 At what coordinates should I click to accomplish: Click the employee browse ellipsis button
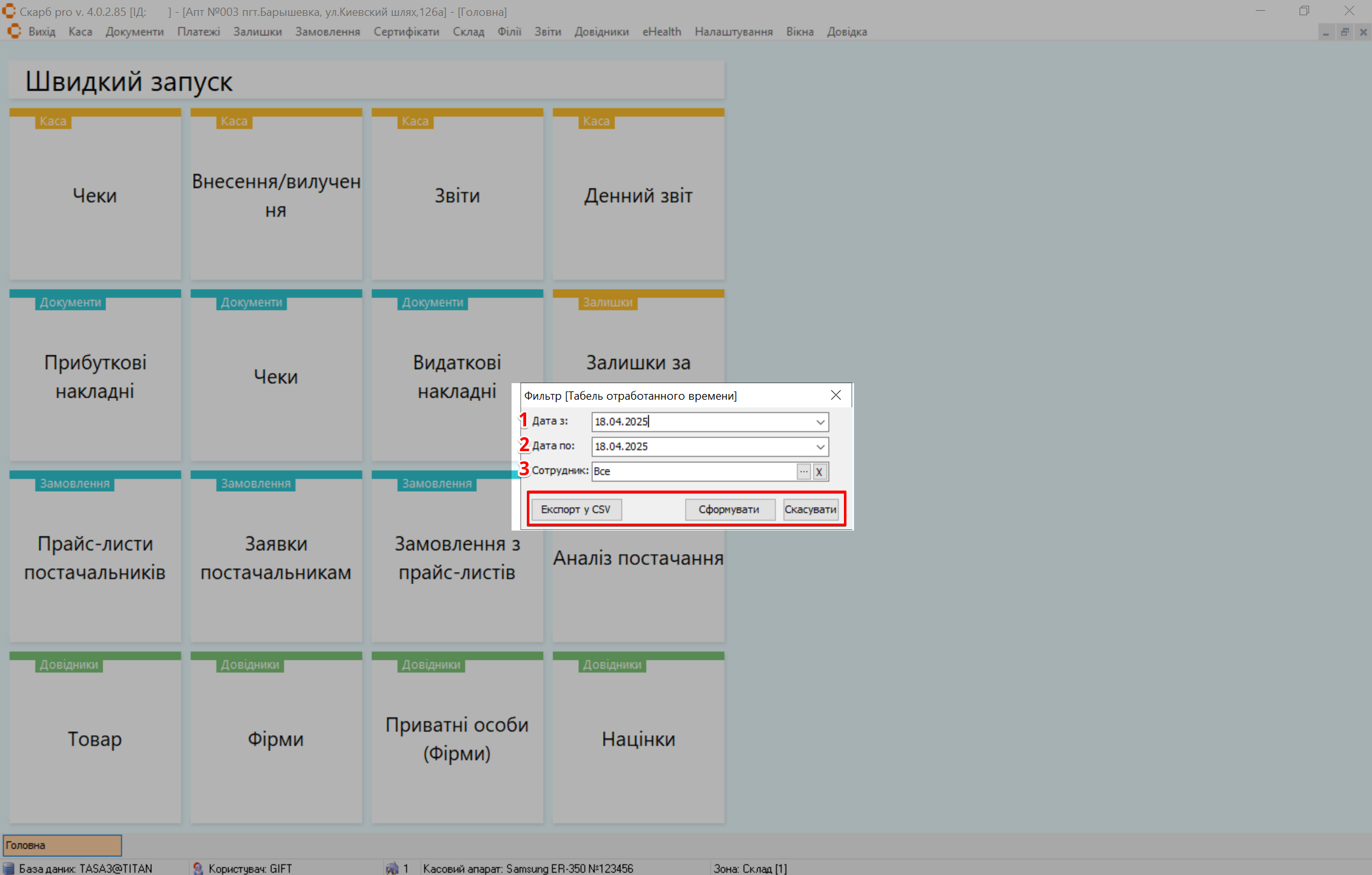804,471
